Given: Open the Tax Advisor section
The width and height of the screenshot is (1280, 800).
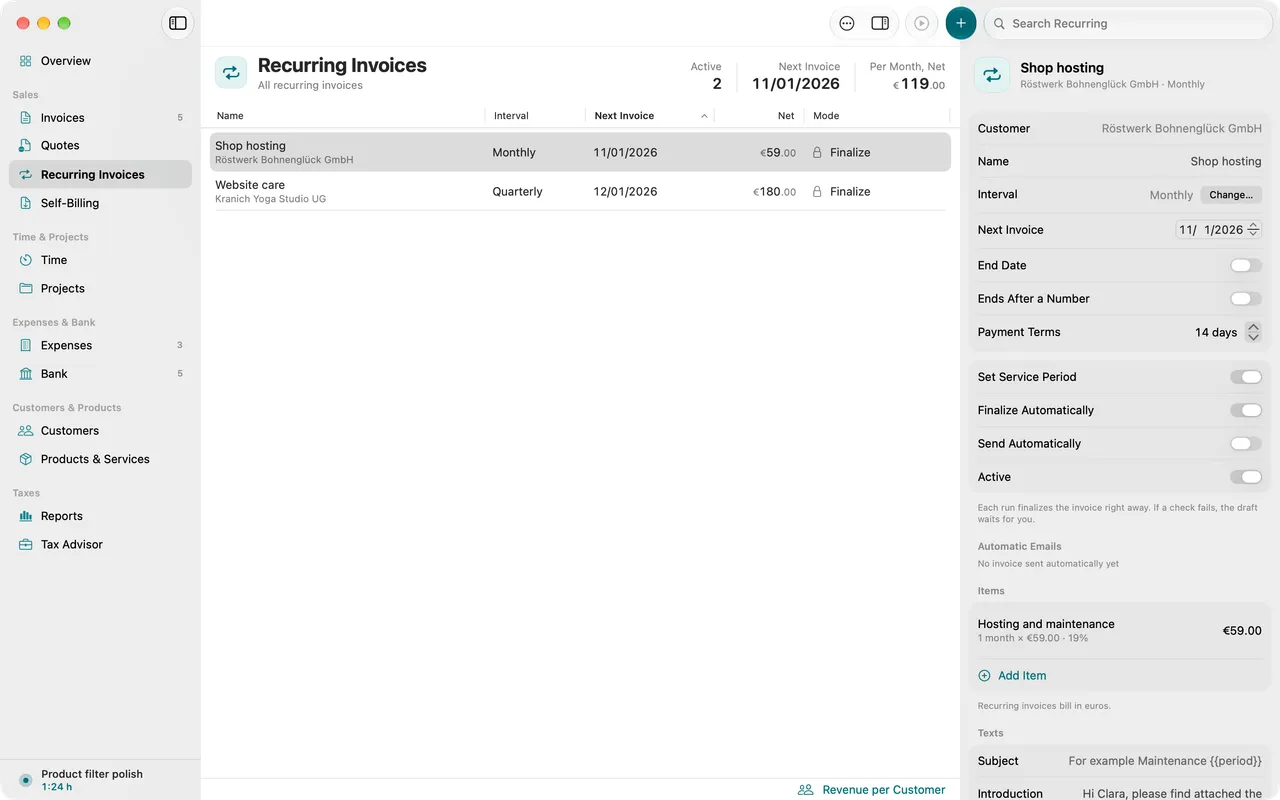Looking at the screenshot, I should tap(100, 545).
